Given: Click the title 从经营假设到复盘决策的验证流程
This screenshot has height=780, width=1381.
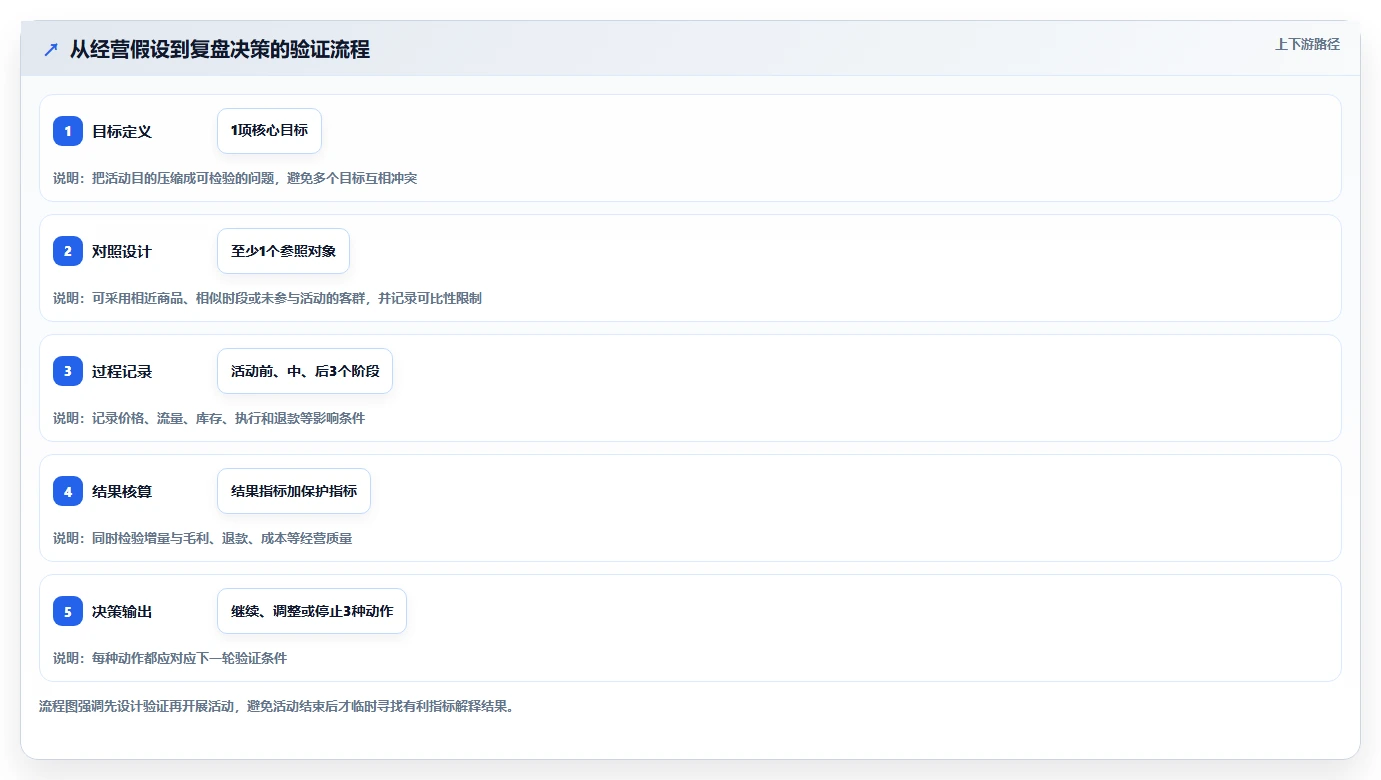Looking at the screenshot, I should pyautogui.click(x=220, y=50).
